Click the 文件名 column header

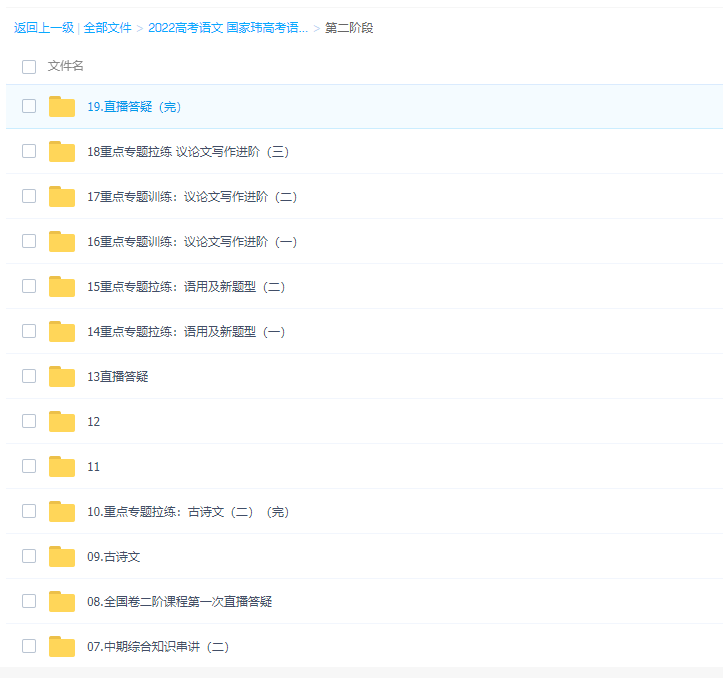coord(66,66)
